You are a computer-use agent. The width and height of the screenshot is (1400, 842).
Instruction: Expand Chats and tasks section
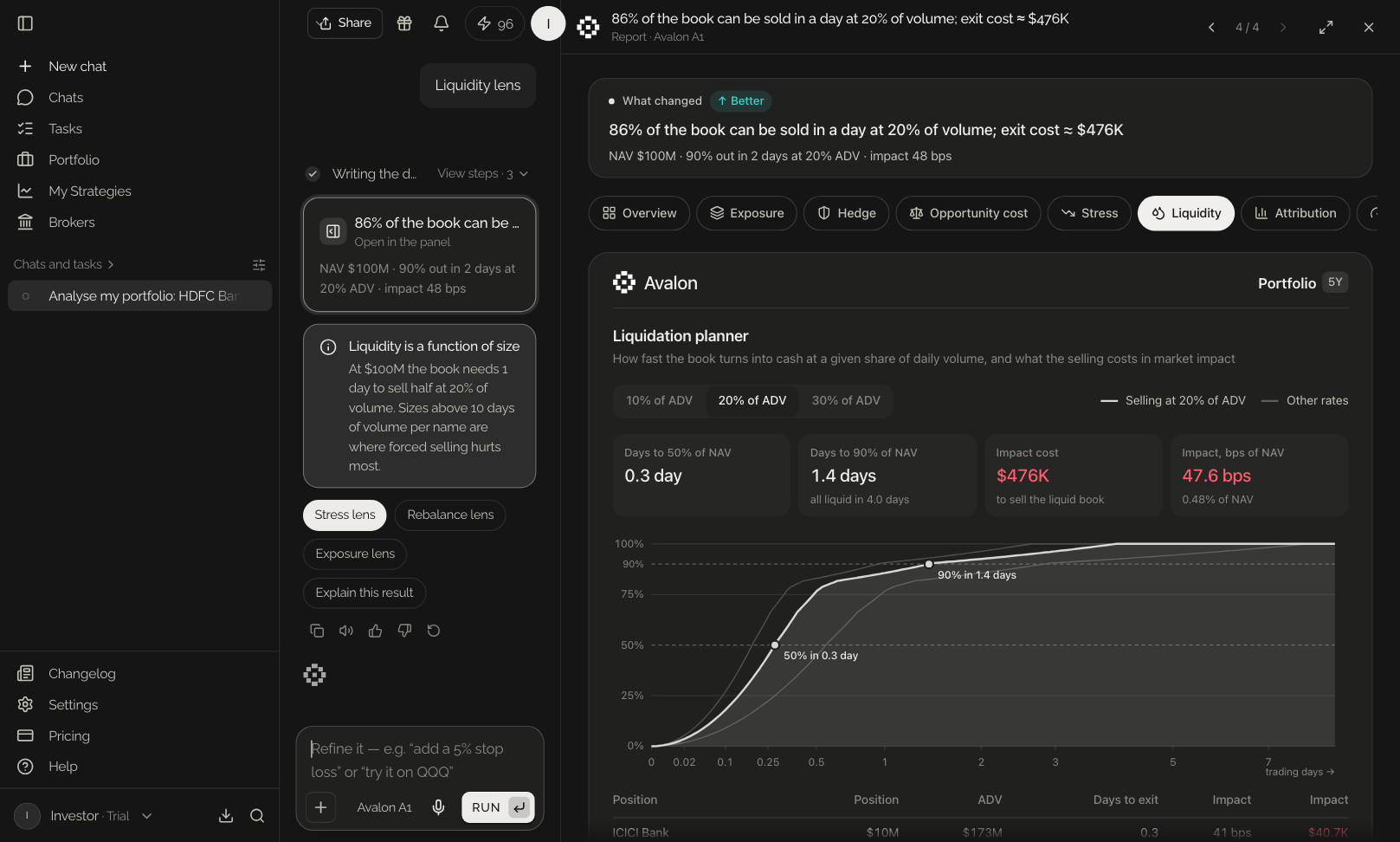pos(64,264)
